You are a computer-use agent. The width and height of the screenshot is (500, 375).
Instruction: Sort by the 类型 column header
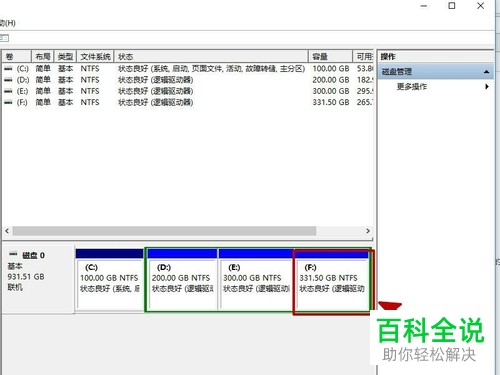pyautogui.click(x=65, y=56)
